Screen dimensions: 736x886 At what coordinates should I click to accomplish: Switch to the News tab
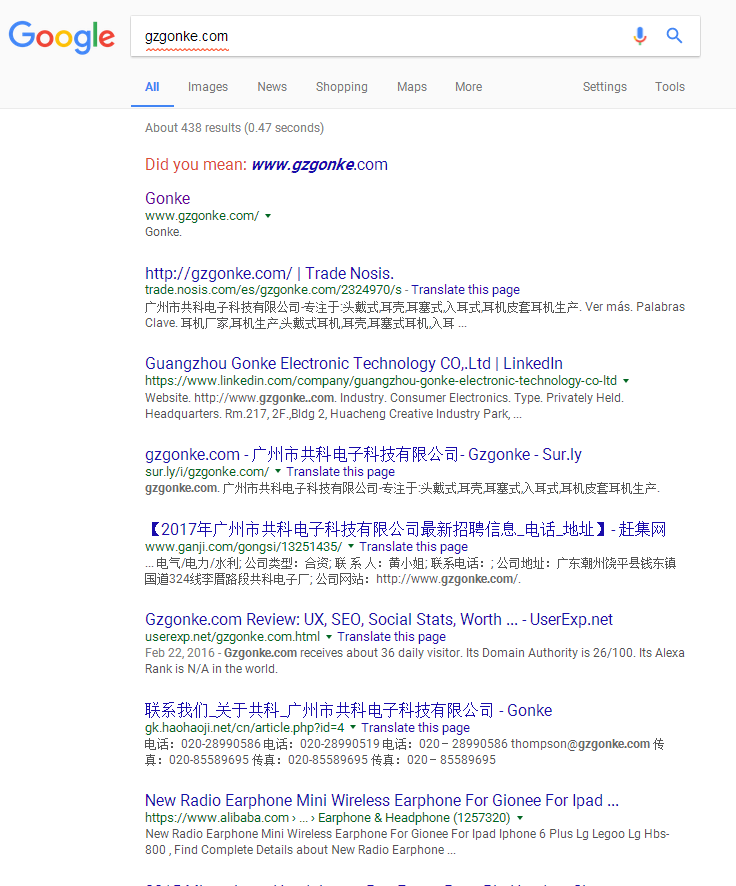(272, 86)
